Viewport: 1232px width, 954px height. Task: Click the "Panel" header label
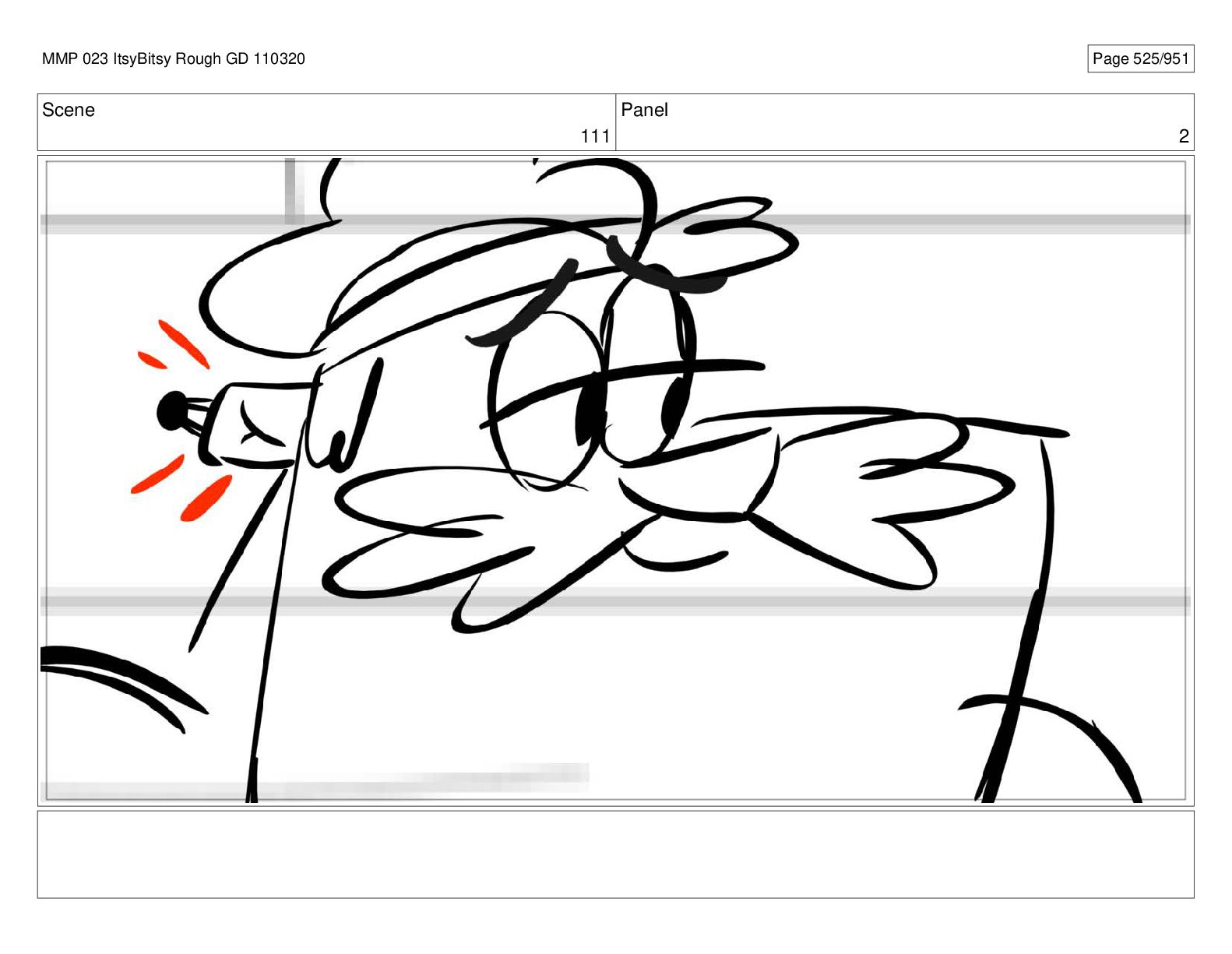pyautogui.click(x=644, y=110)
